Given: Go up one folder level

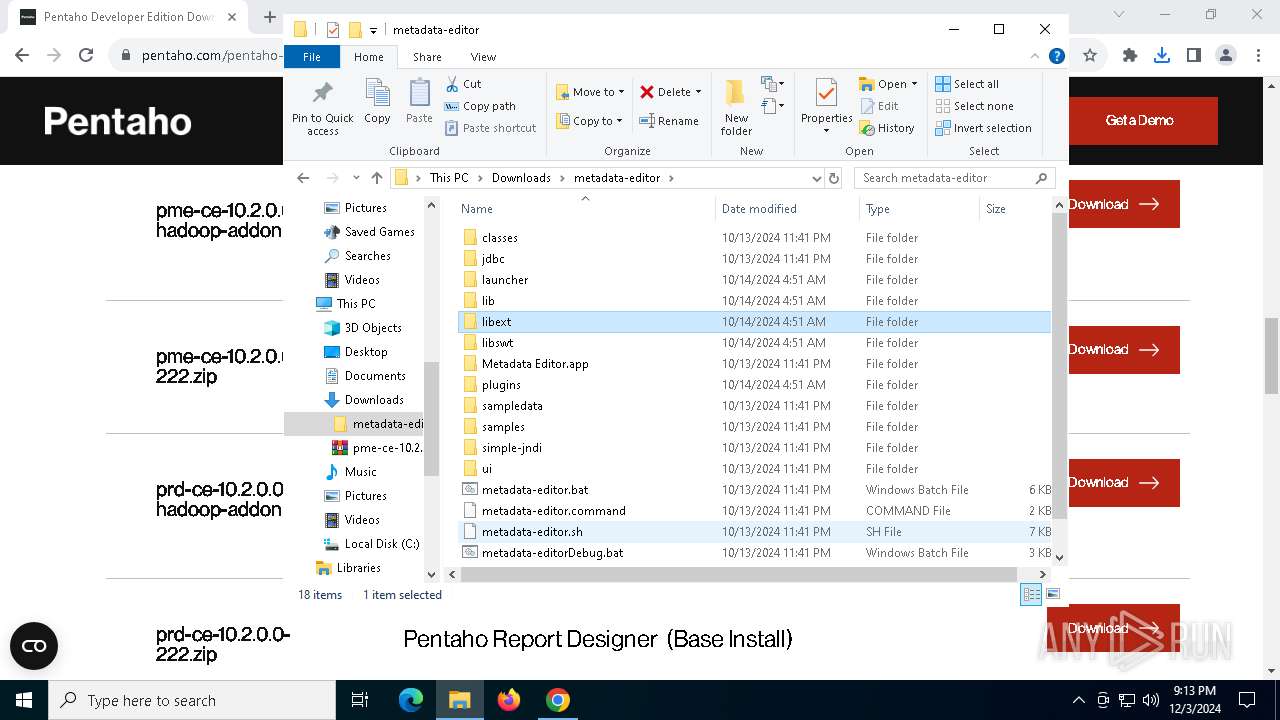Looking at the screenshot, I should (x=376, y=178).
